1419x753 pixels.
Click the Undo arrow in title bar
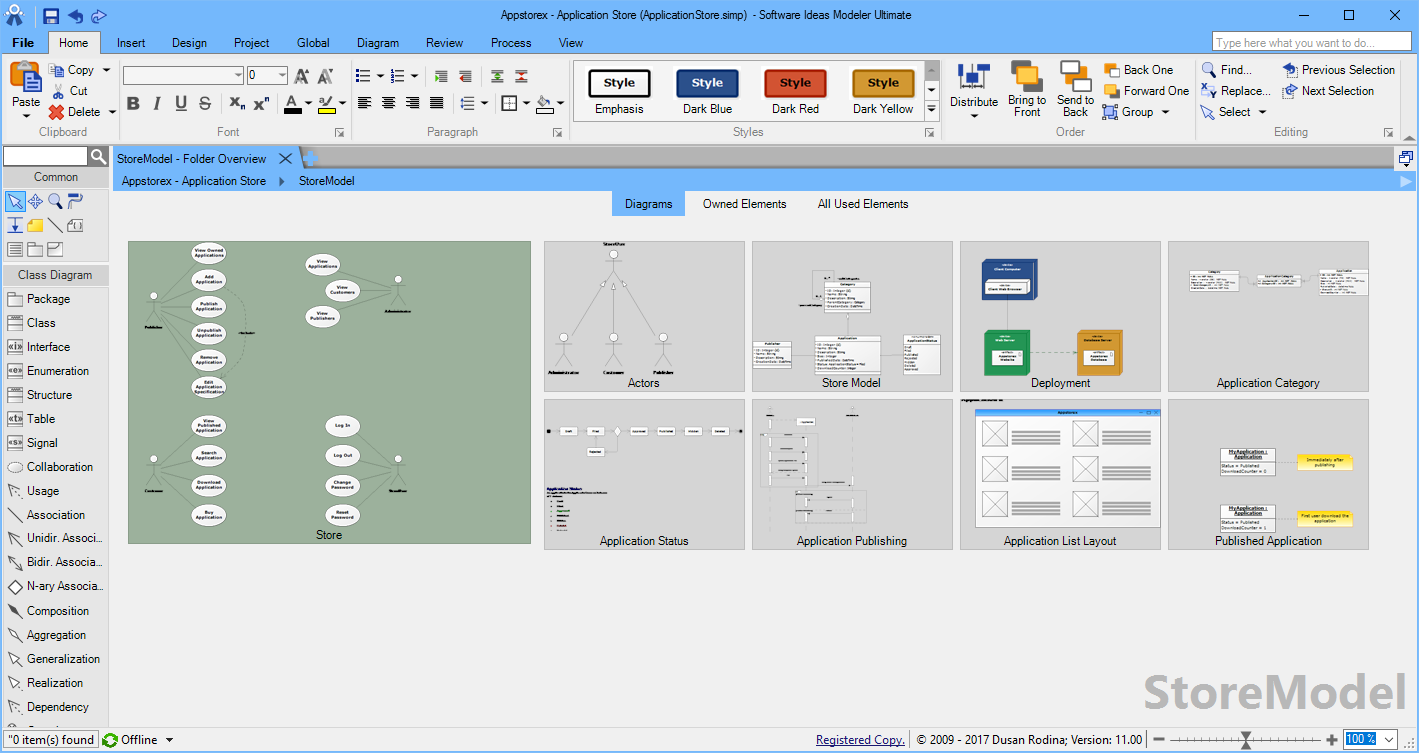[75, 15]
